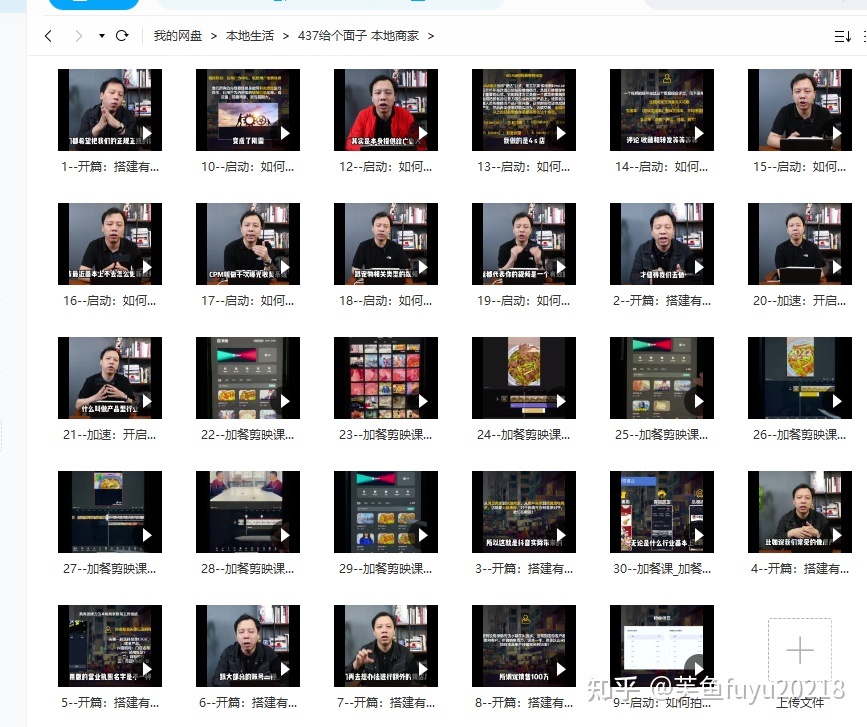Click the forward navigation arrow
The width and height of the screenshot is (867, 727).
click(x=79, y=36)
